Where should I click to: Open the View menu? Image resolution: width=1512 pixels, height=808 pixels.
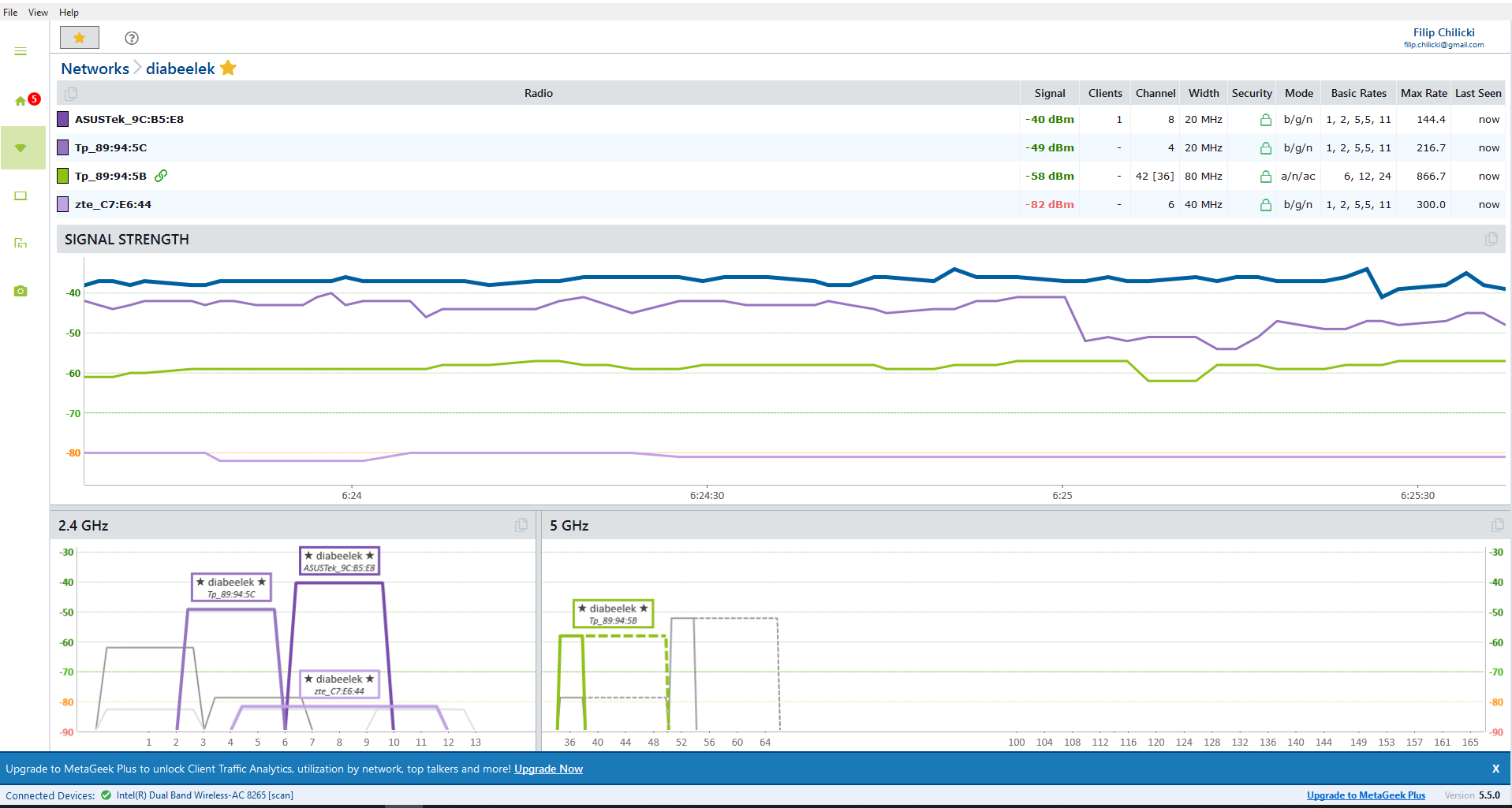click(x=38, y=13)
